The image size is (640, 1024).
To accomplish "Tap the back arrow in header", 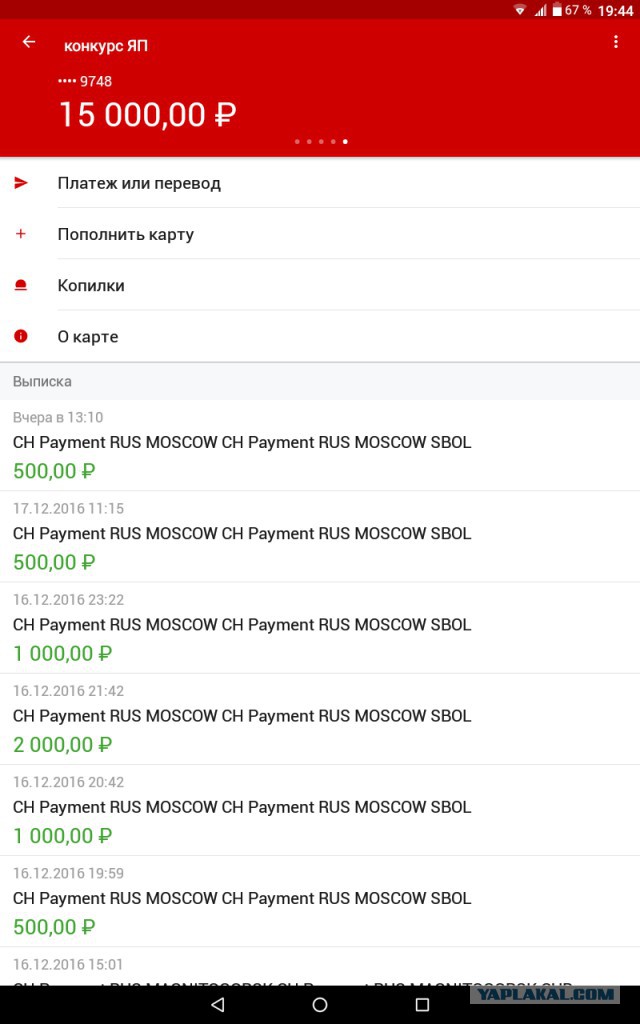I will pos(29,42).
